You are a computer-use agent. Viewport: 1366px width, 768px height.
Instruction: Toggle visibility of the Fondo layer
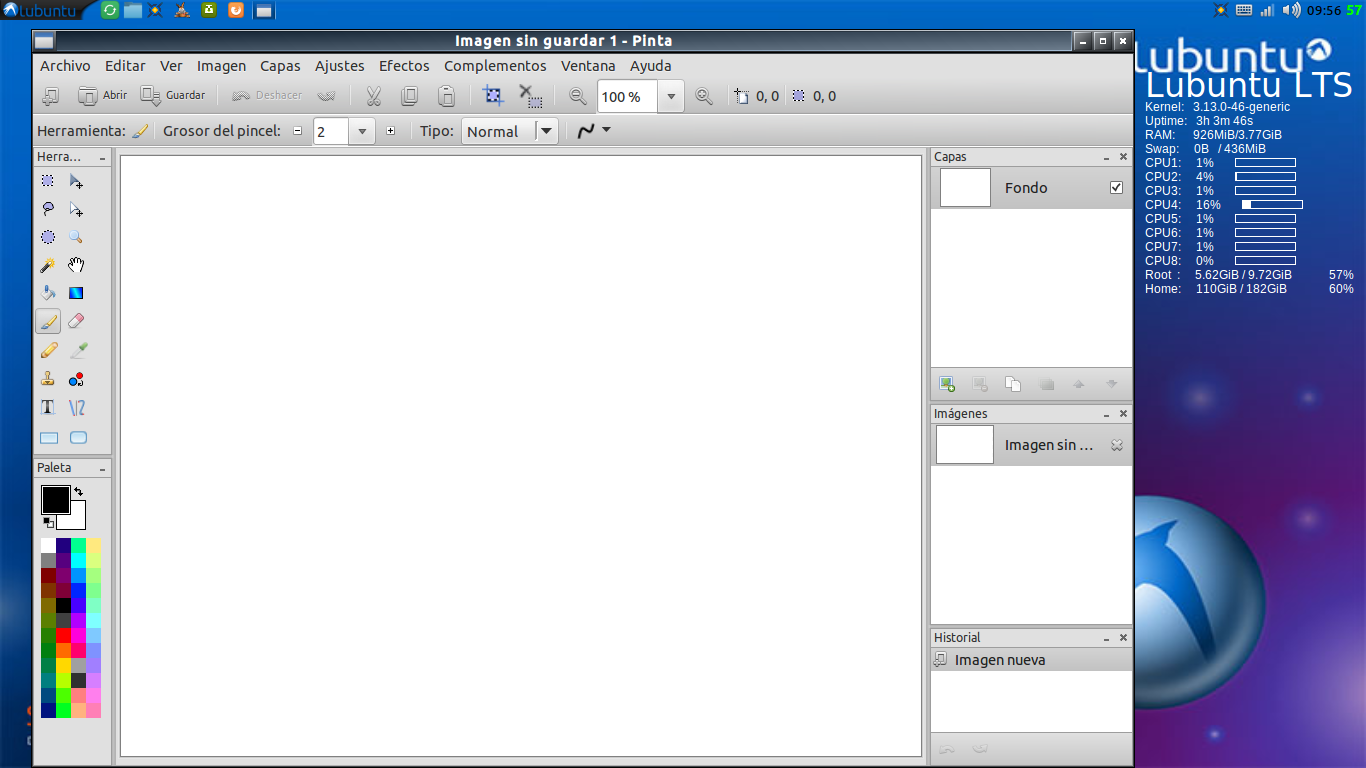pos(1117,187)
